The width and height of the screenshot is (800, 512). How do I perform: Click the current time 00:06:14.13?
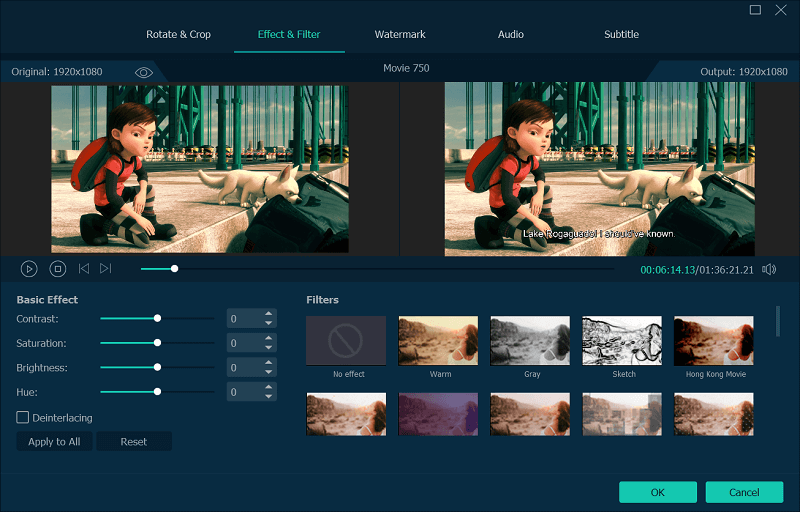667,270
